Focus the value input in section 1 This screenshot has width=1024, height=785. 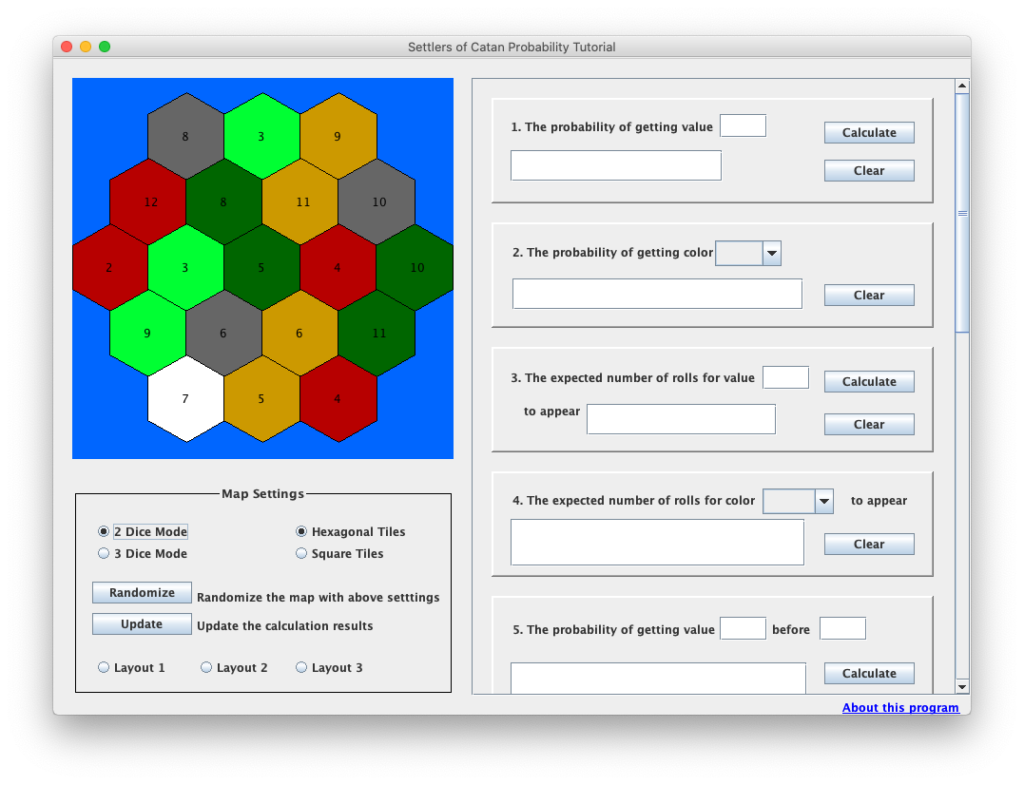[743, 125]
